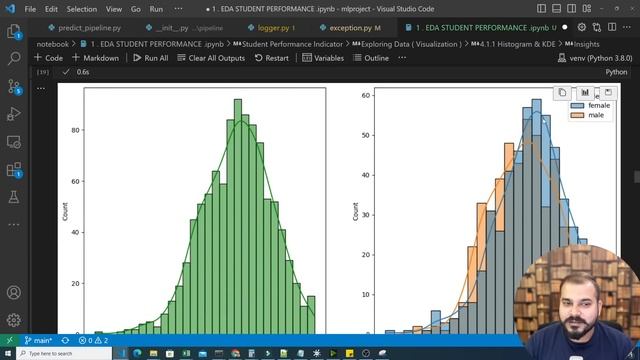Screen dimensions: 640x360
Task: Open the Source Control view
Action: click(x=14, y=87)
